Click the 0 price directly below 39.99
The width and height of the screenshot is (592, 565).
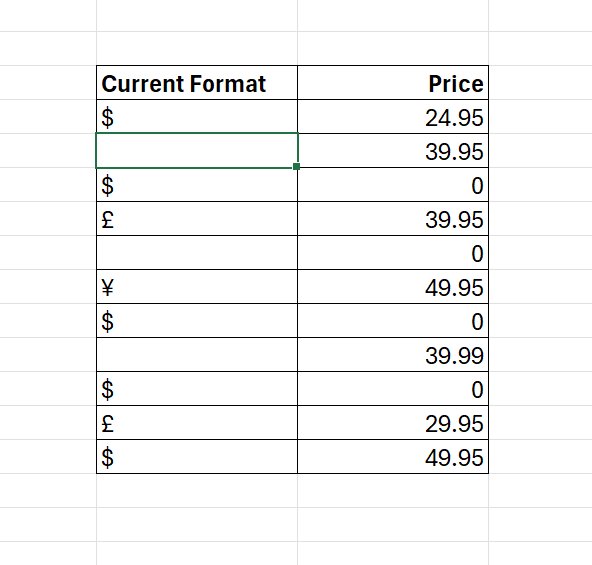click(393, 389)
